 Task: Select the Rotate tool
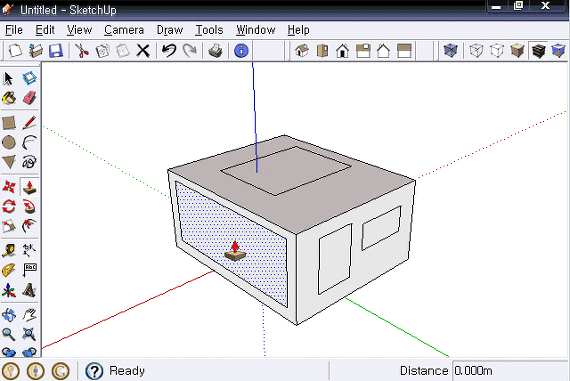[9, 206]
